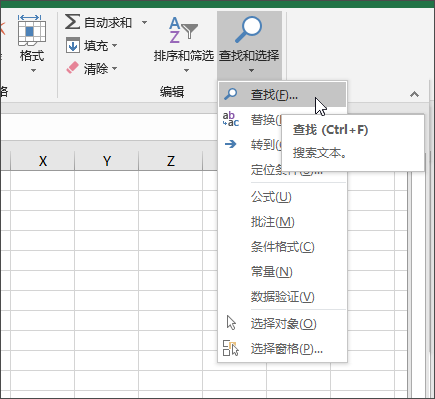This screenshot has height=399, width=435.
Task: Choose 查找(F)... from the menu
Action: [x=283, y=95]
